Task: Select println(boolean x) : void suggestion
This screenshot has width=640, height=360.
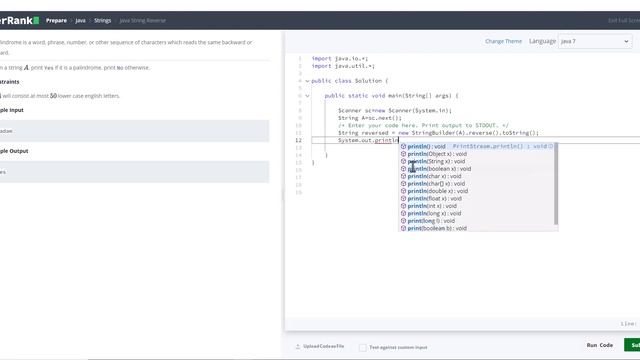Action: pos(476,169)
